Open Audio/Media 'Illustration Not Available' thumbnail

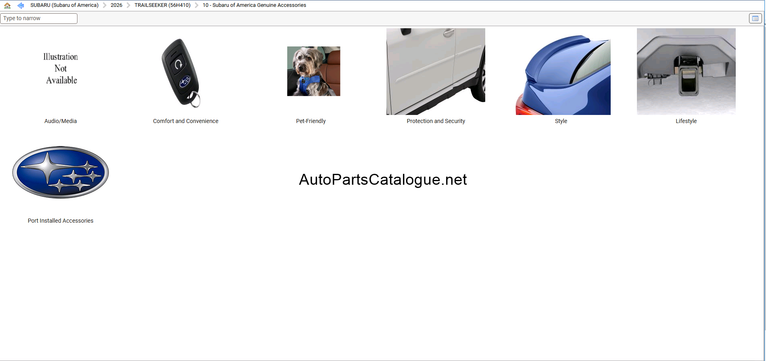(61, 68)
